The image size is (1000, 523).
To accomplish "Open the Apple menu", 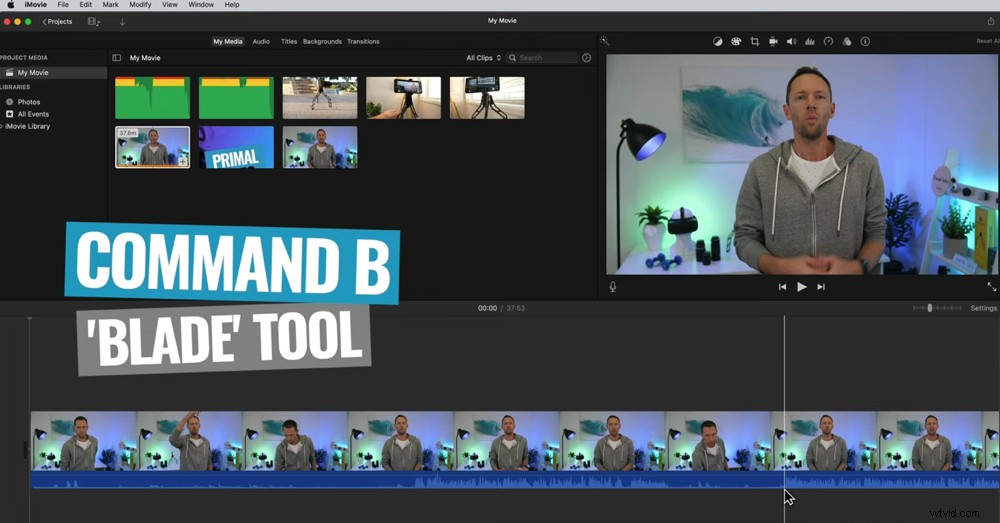I will click(x=11, y=4).
